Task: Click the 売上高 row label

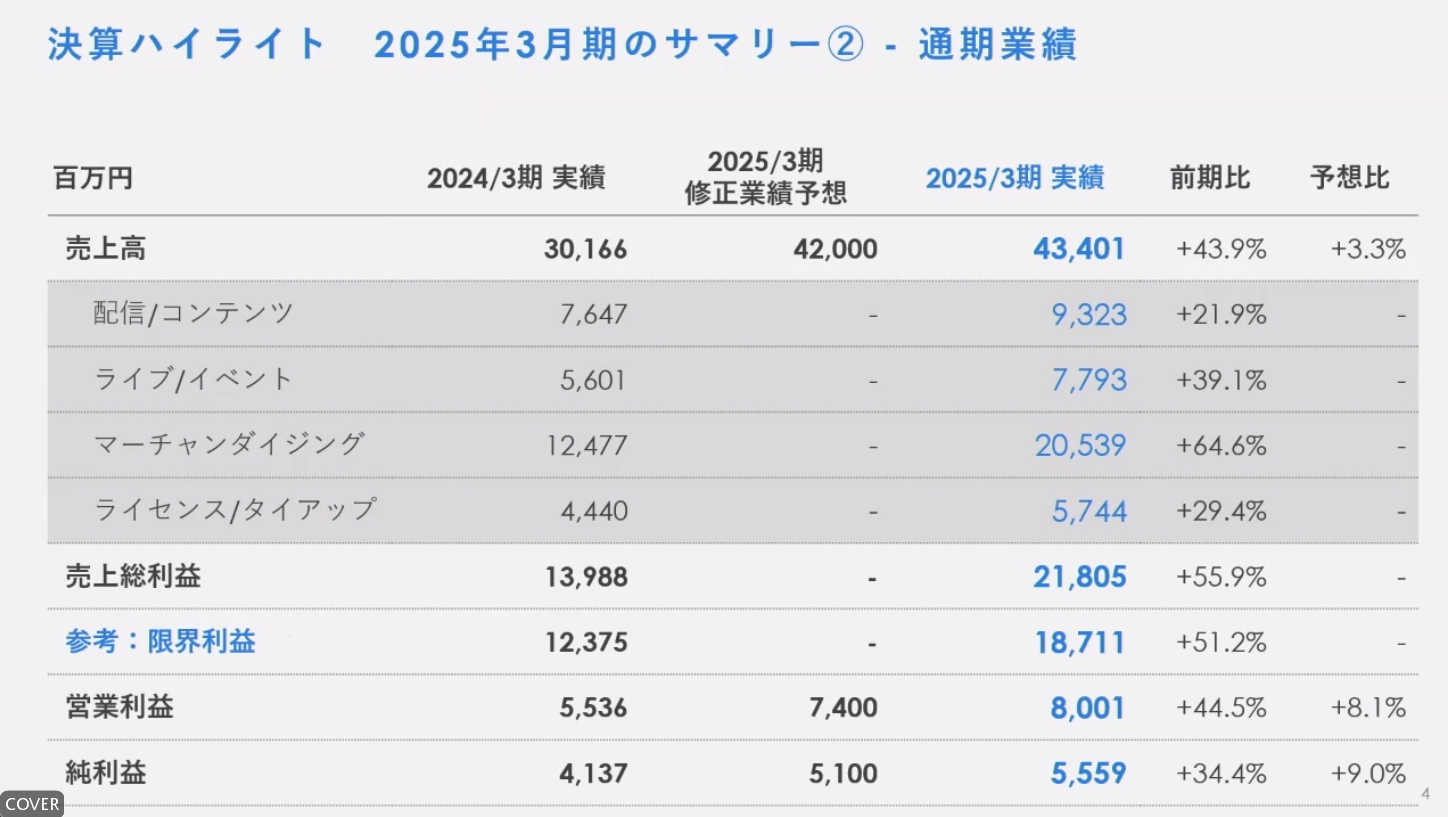Action: coord(106,248)
